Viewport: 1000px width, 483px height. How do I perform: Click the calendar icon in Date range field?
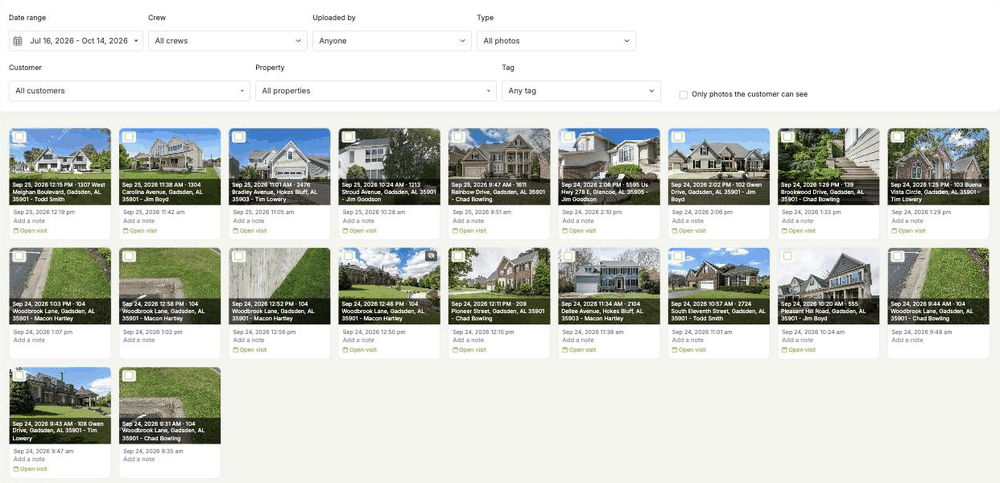[18, 41]
